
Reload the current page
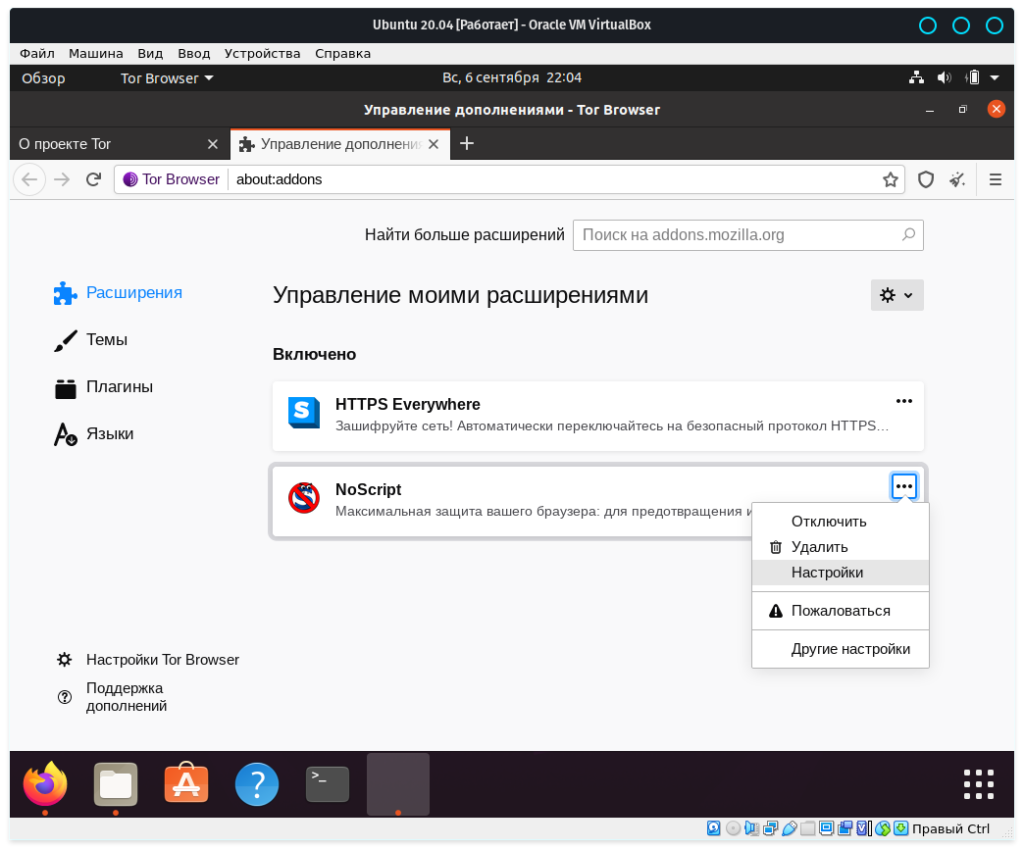(x=93, y=180)
